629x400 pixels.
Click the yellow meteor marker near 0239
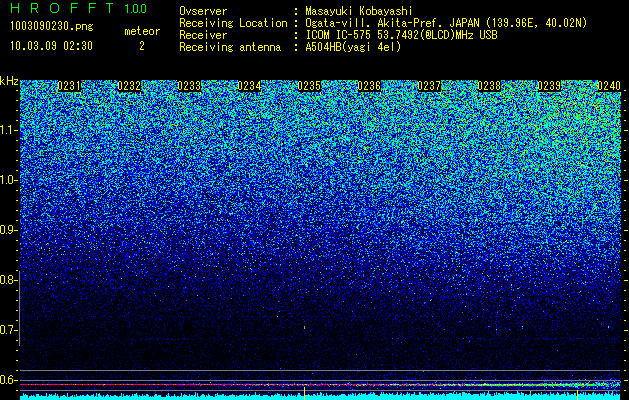click(x=578, y=393)
